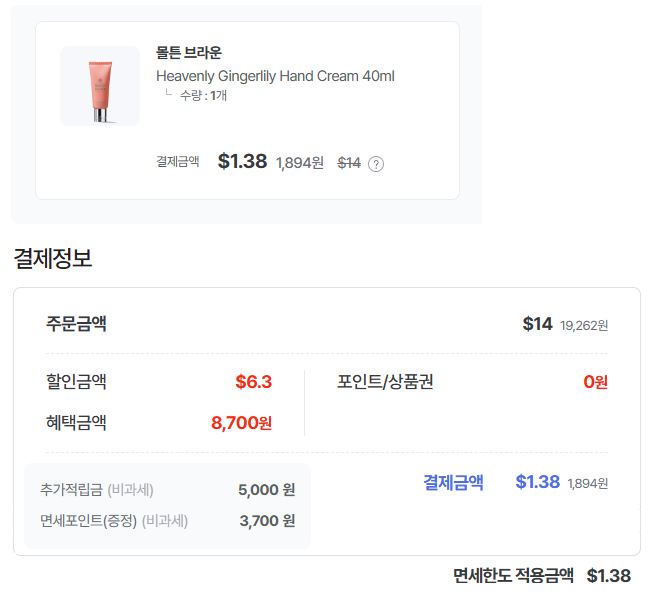Viewport: 653px width, 602px height.
Task: Open Heavenly Gingerlily Hand Cream 40ml product link
Action: pos(275,76)
